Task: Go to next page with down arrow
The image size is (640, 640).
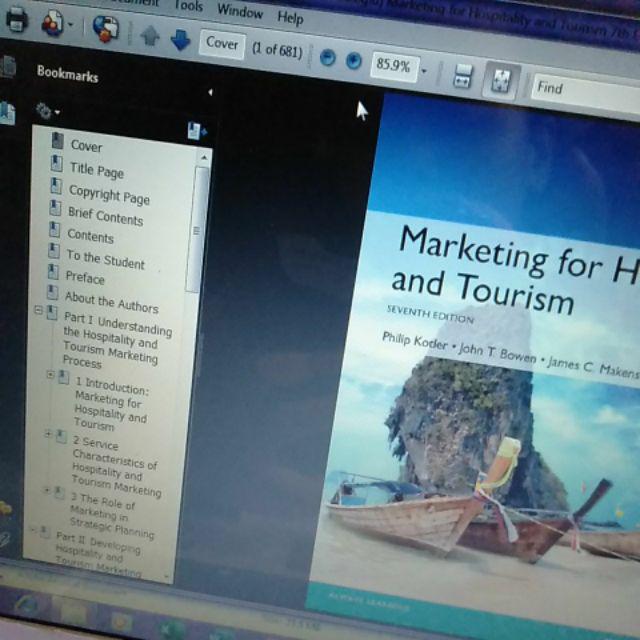Action: point(180,39)
